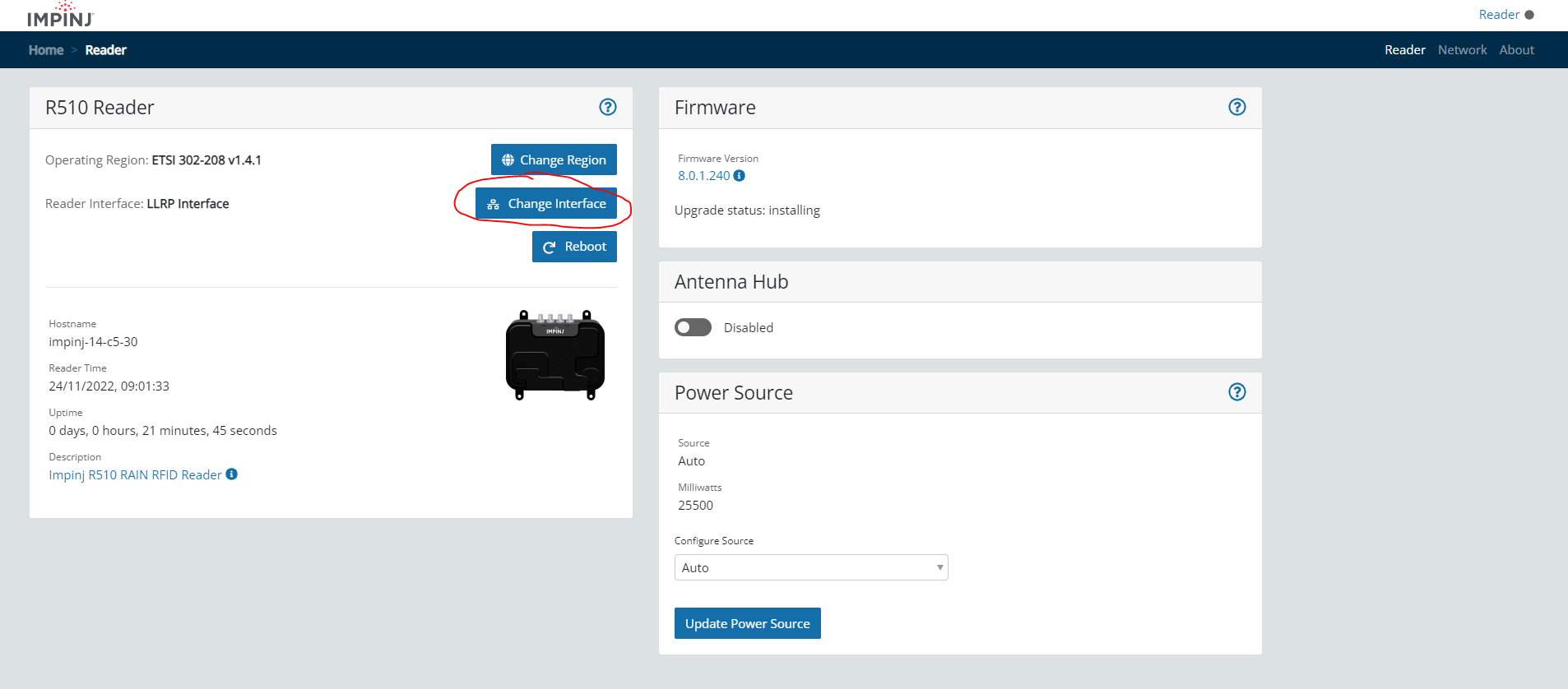Go to Home breadcrumb
This screenshot has height=689, width=1568.
click(46, 50)
